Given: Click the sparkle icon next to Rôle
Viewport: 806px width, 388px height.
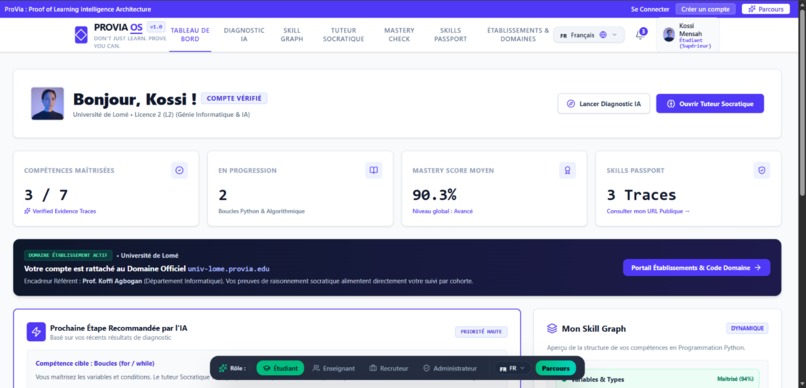Looking at the screenshot, I should (223, 368).
